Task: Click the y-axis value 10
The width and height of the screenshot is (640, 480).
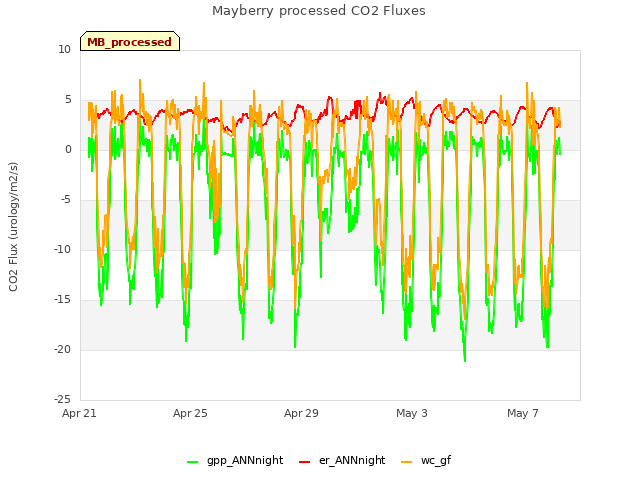Action: click(x=64, y=50)
